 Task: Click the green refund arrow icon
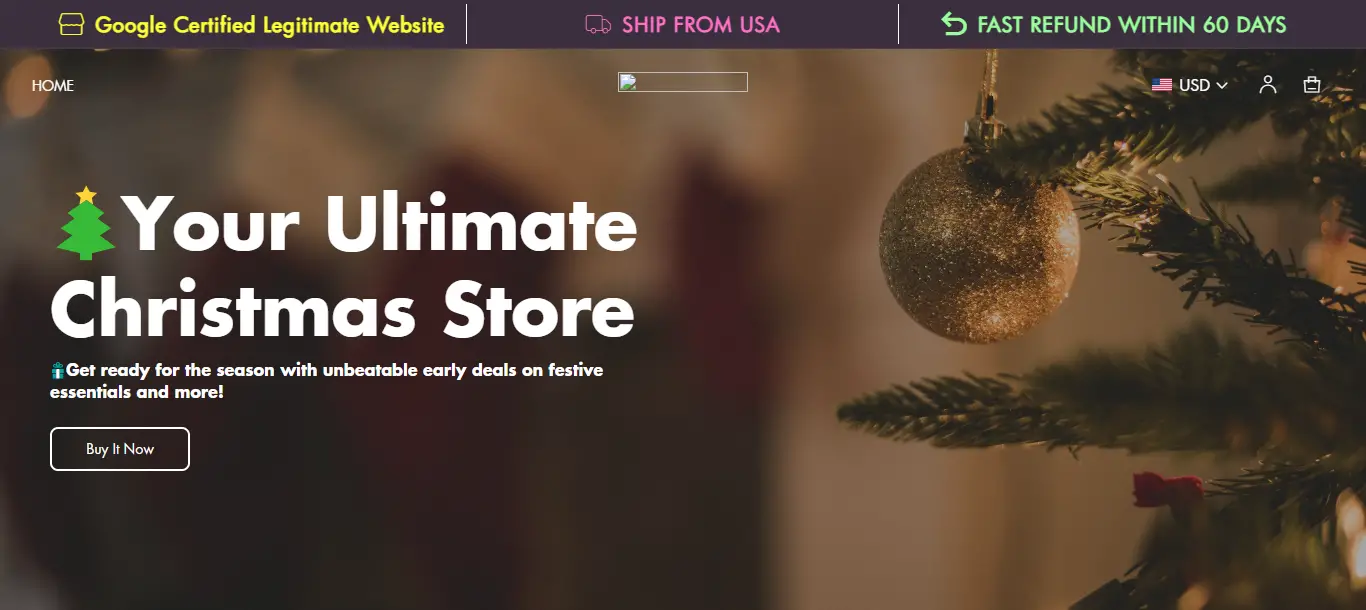point(954,24)
